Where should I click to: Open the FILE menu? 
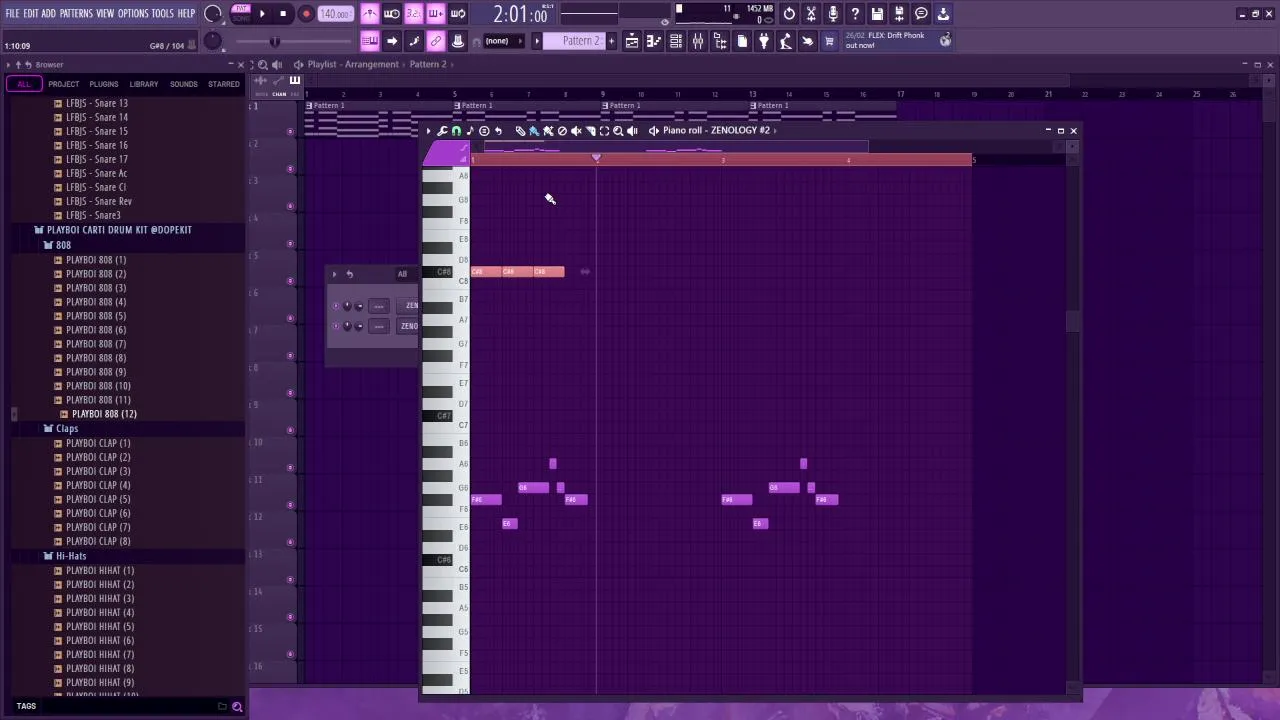[13, 14]
